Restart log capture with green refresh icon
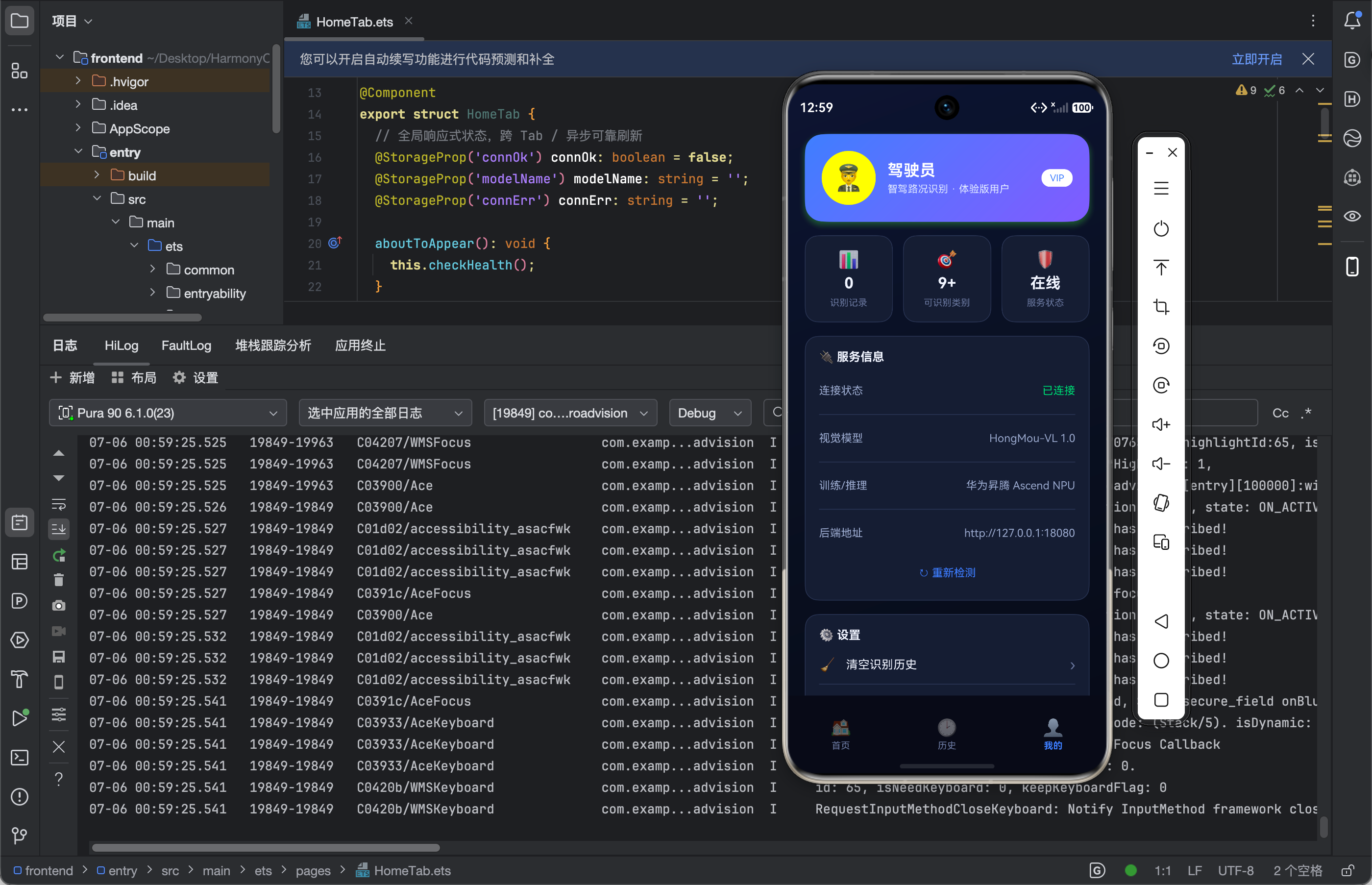 [59, 555]
